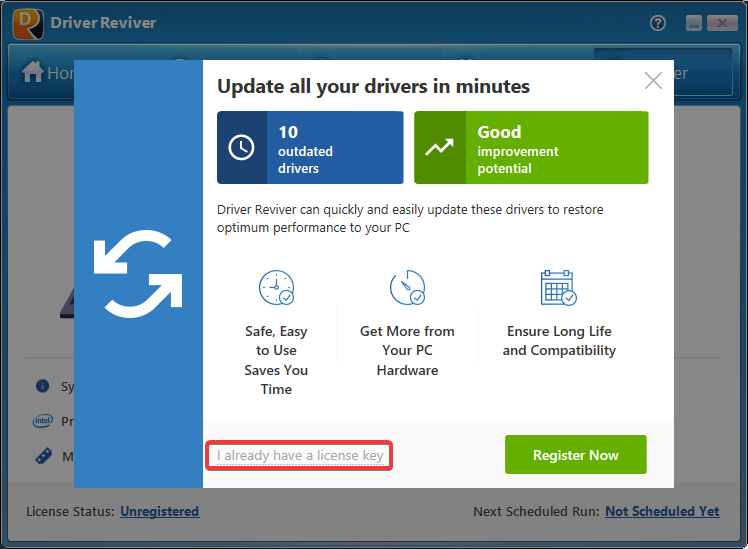Viewport: 748px width, 549px height.
Task: Click the Register Now button
Action: pyautogui.click(x=575, y=455)
